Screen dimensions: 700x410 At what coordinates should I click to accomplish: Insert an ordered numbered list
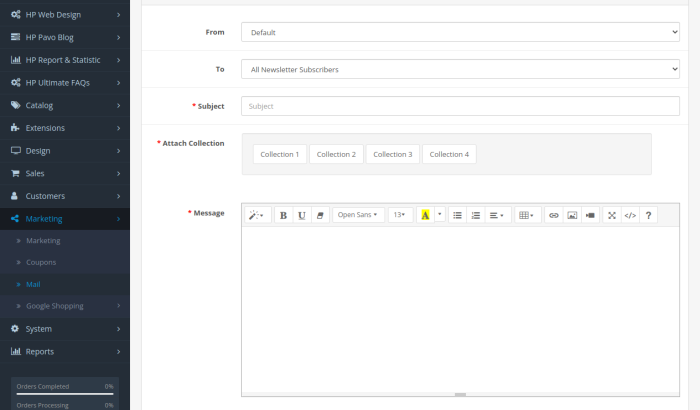tap(476, 215)
